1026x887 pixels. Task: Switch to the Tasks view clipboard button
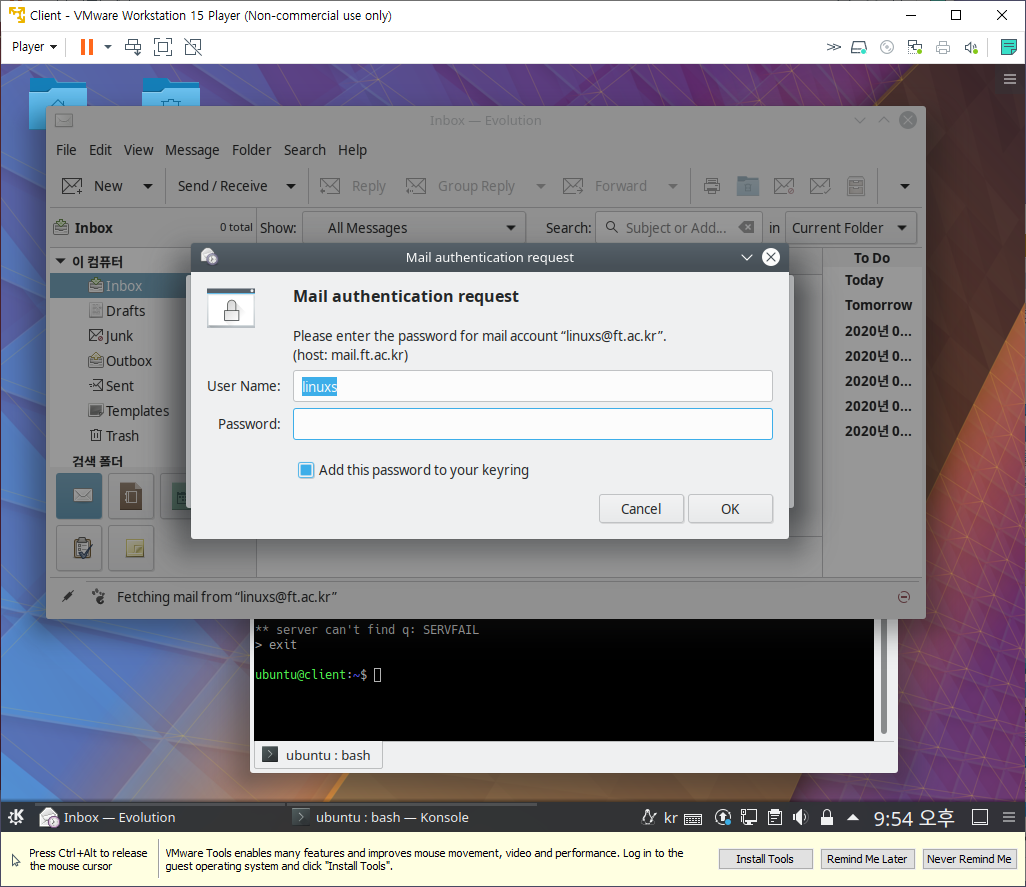[79, 548]
